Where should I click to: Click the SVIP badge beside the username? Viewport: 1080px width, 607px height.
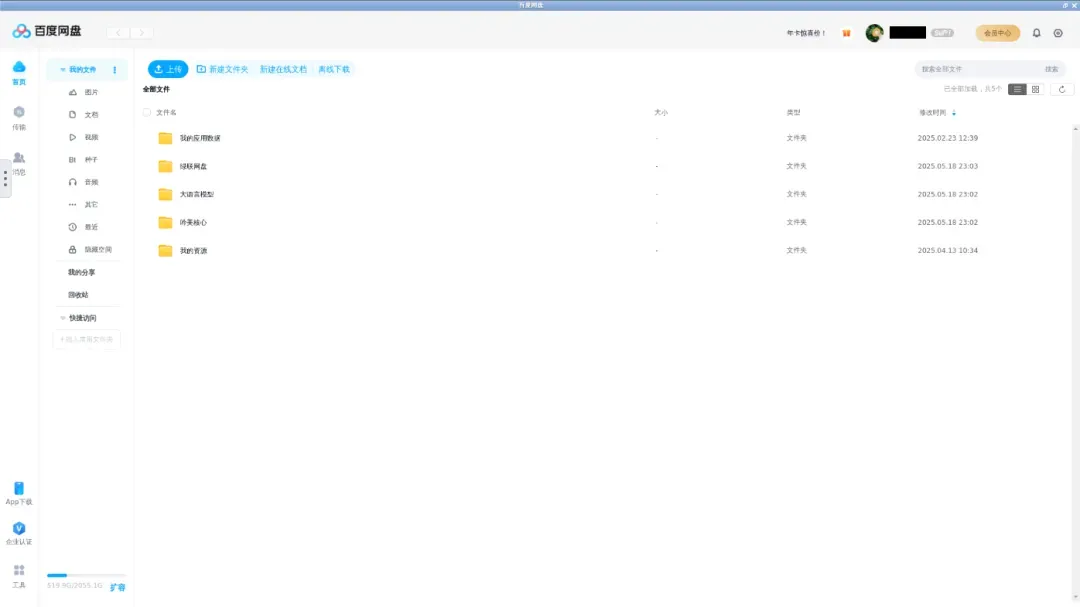(x=942, y=33)
